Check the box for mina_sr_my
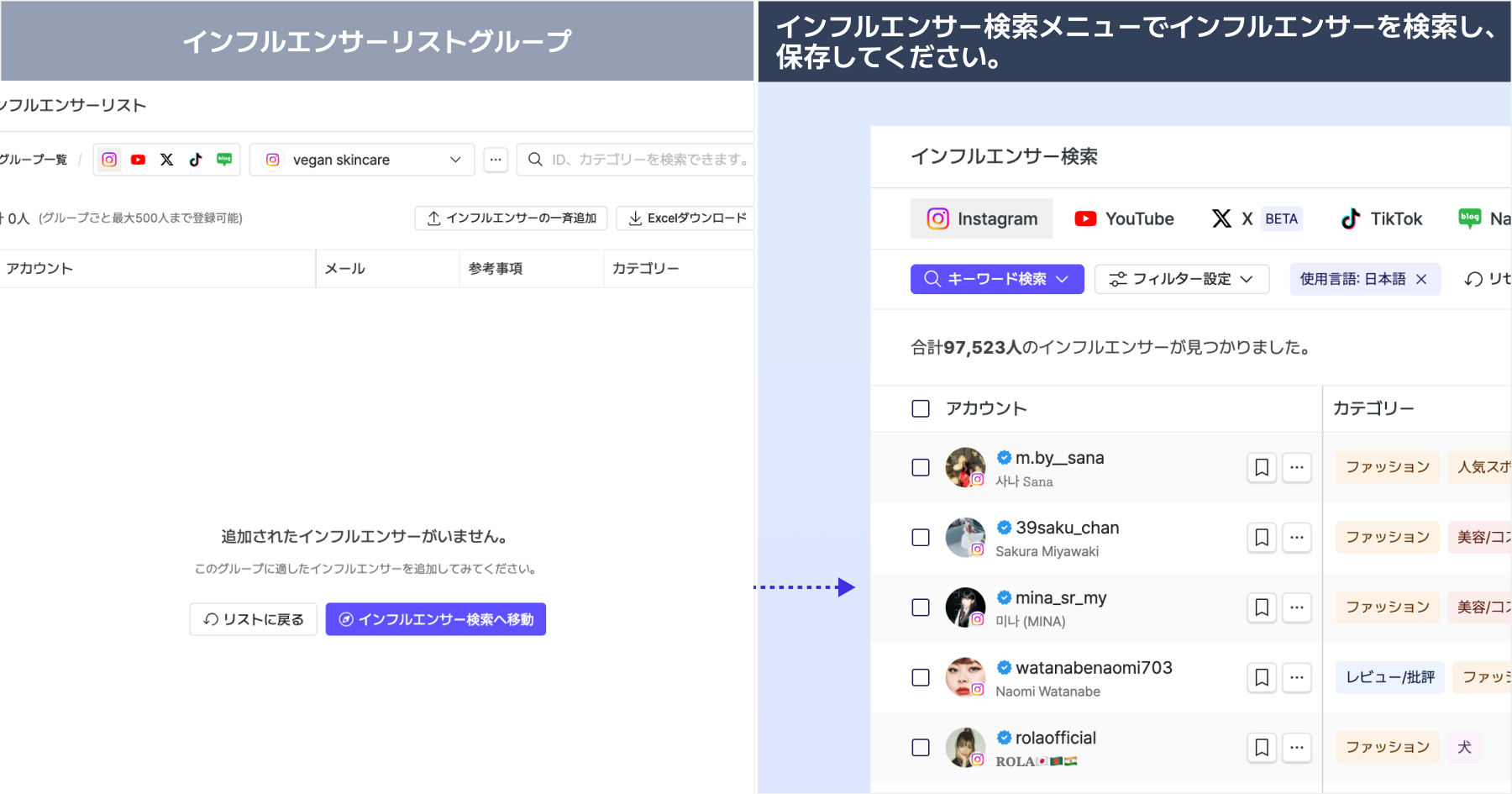 pos(921,607)
